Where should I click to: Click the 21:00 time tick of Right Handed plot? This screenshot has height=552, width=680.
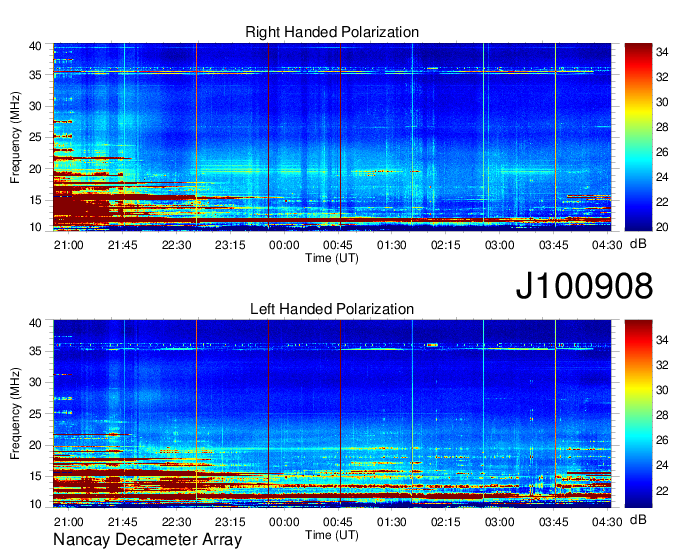point(69,245)
